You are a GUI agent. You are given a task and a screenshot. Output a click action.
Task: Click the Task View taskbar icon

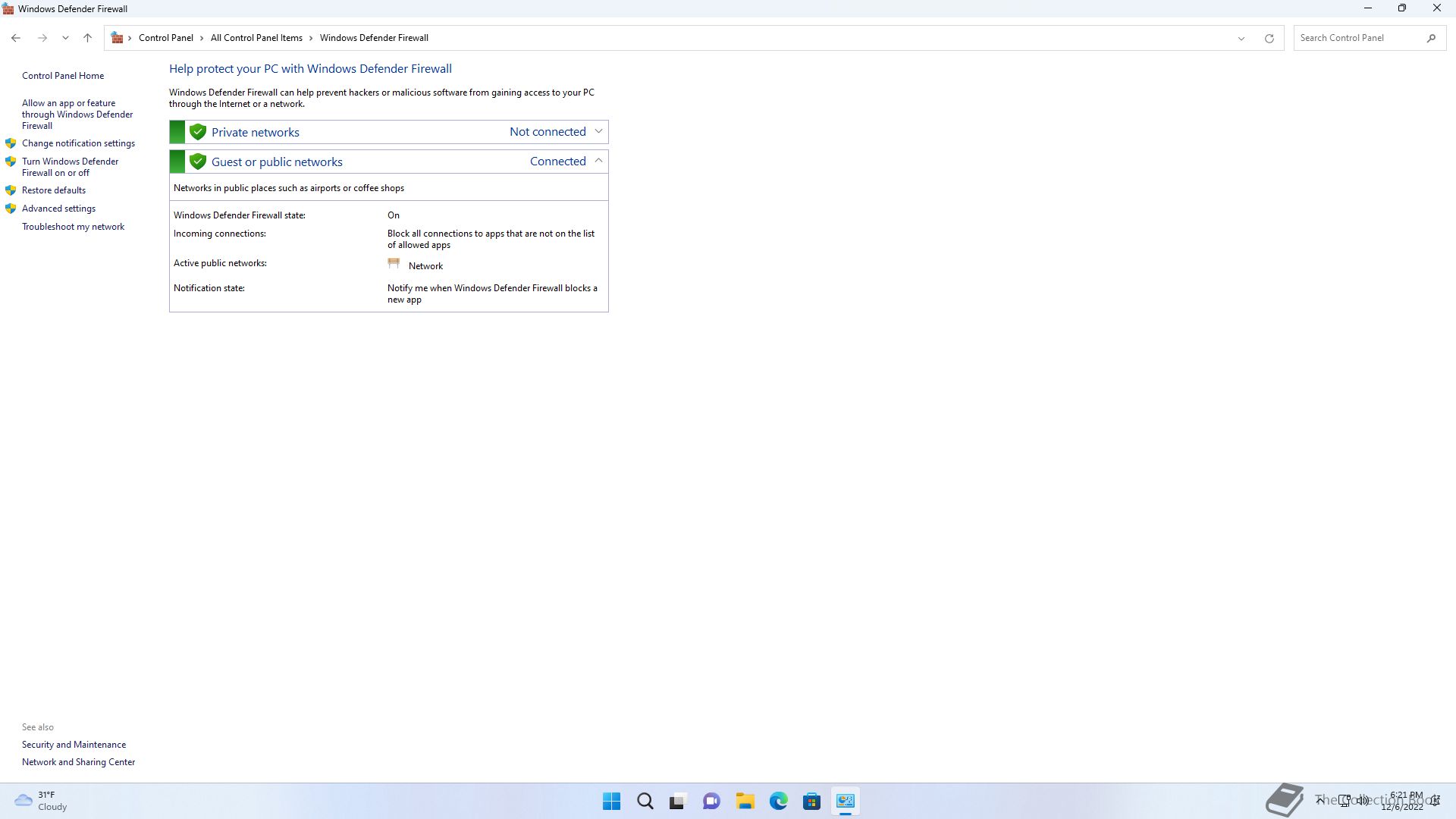(x=678, y=801)
